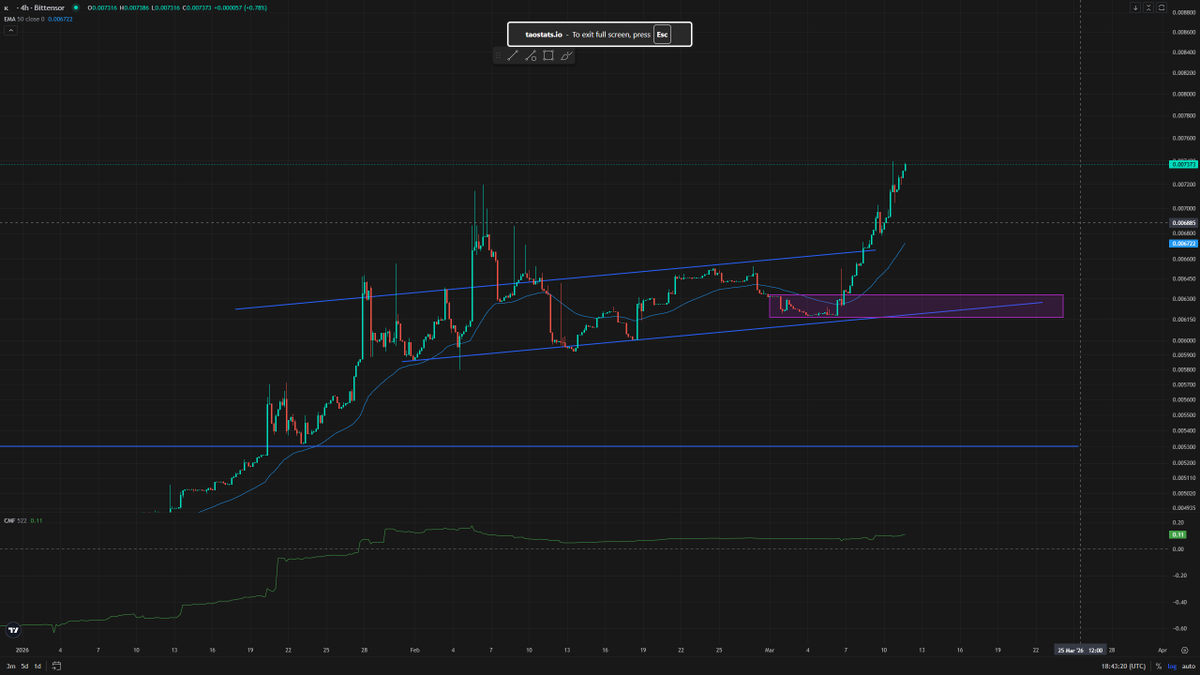Screen dimensions: 1200x675
Task: Select the trend line drawing tool
Action: pos(513,57)
